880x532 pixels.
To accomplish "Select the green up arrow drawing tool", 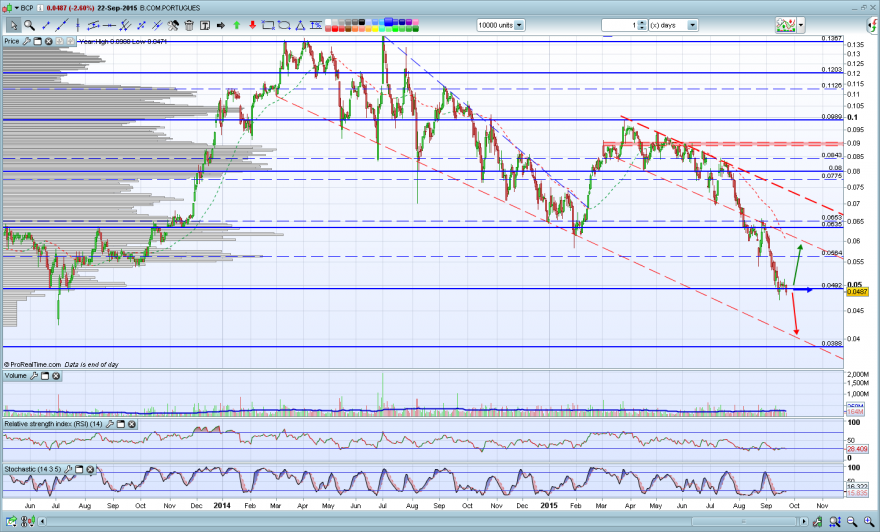I will (236, 25).
